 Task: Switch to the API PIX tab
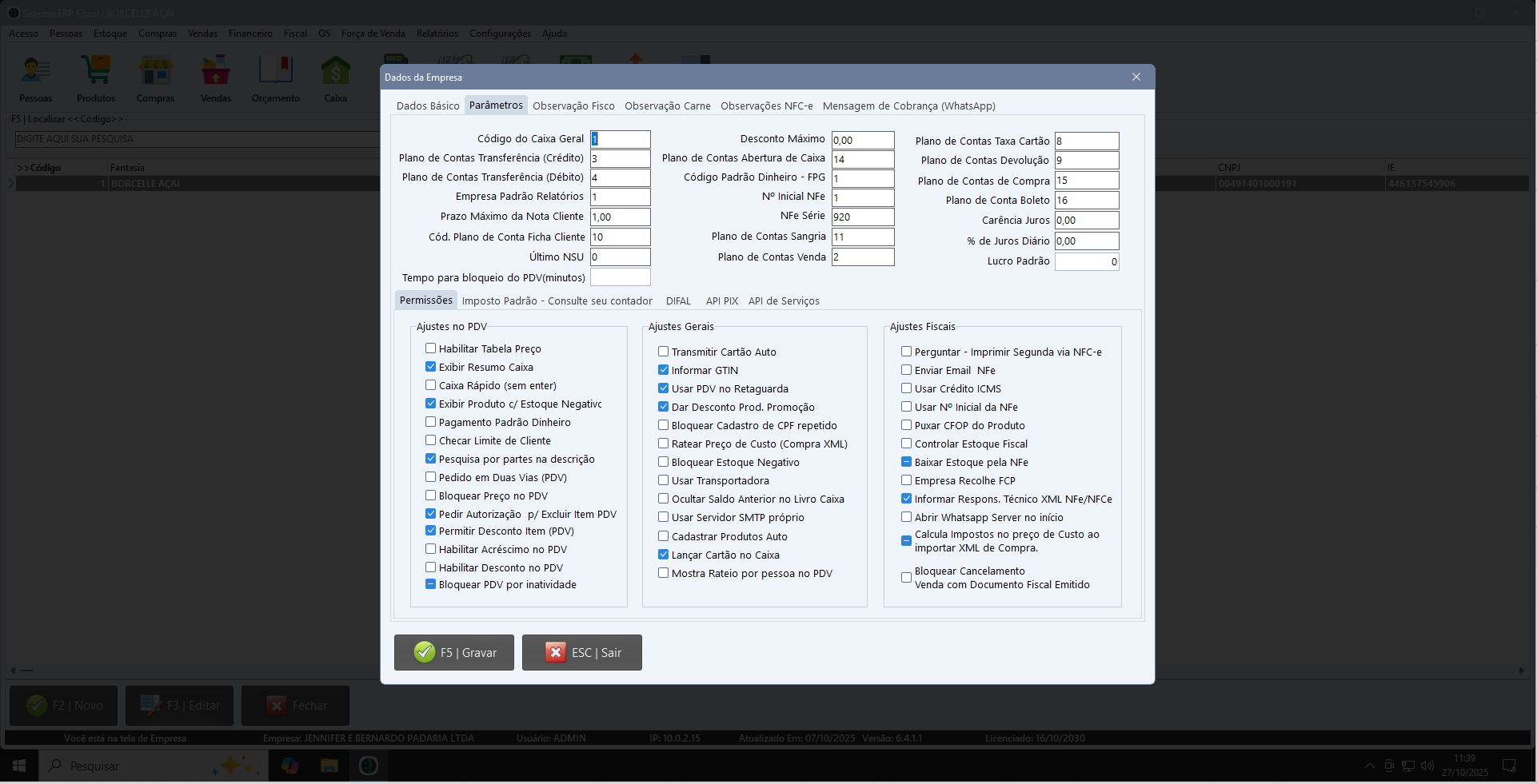coord(721,300)
